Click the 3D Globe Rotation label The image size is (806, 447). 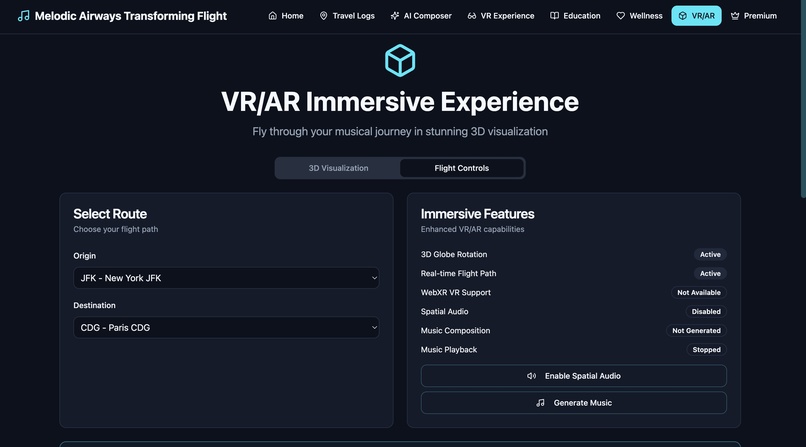click(x=454, y=254)
